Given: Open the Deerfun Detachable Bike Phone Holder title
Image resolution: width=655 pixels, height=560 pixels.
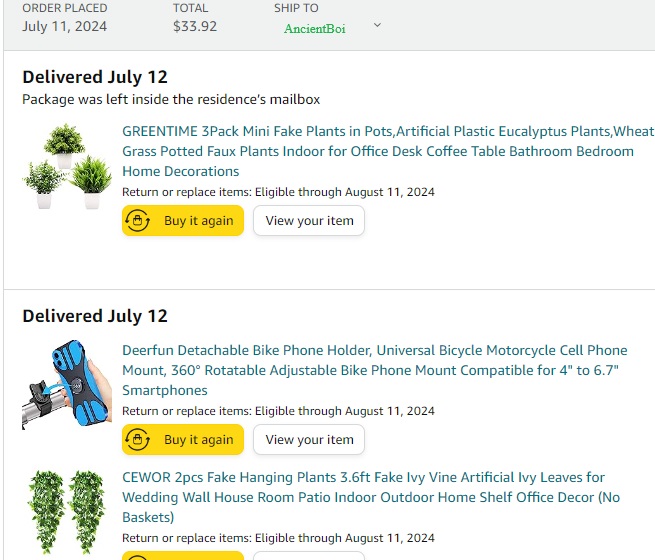Looking at the screenshot, I should tap(375, 370).
